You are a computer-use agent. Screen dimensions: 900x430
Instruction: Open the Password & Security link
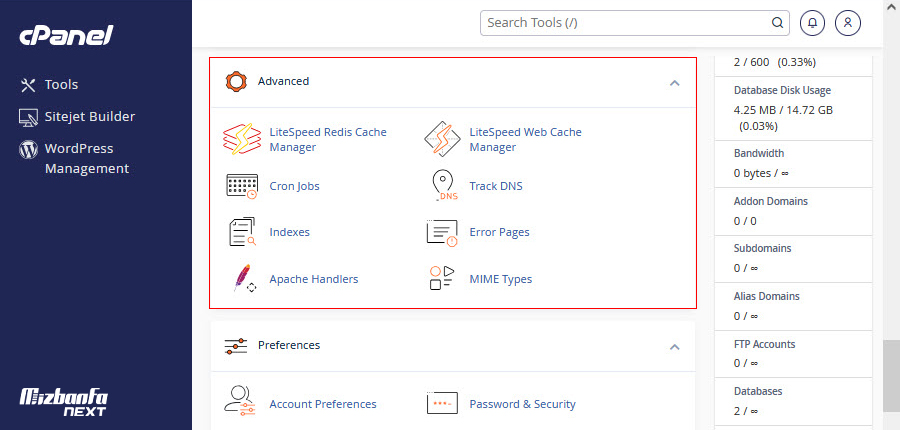(x=522, y=404)
